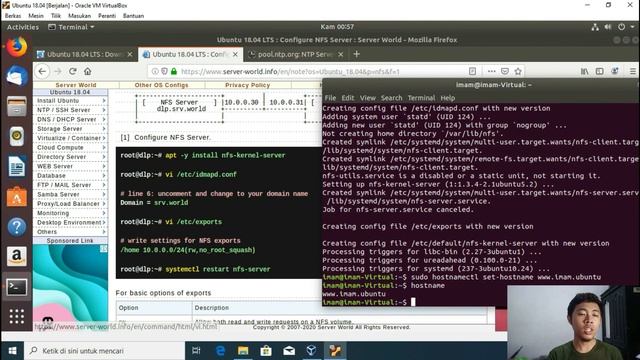Go back one page in Firefox
Viewport: 640px width, 360px height.
[x=42, y=71]
